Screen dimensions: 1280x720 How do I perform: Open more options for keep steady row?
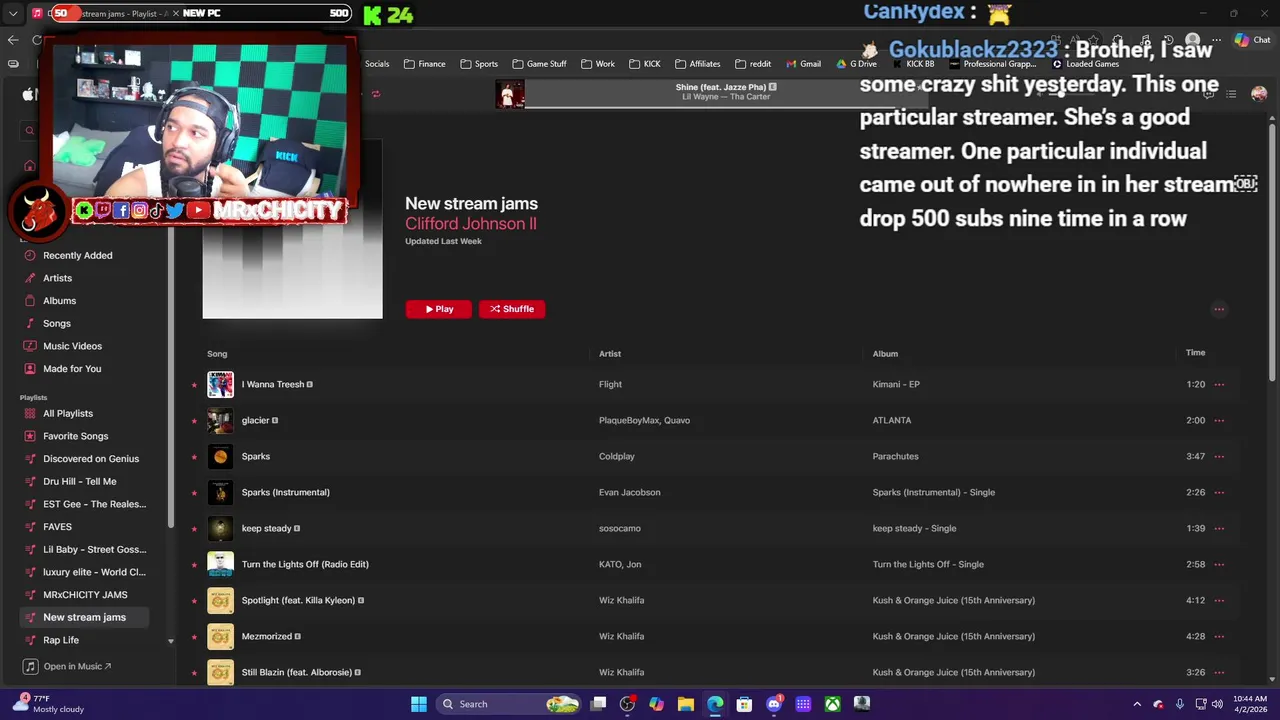(1219, 528)
